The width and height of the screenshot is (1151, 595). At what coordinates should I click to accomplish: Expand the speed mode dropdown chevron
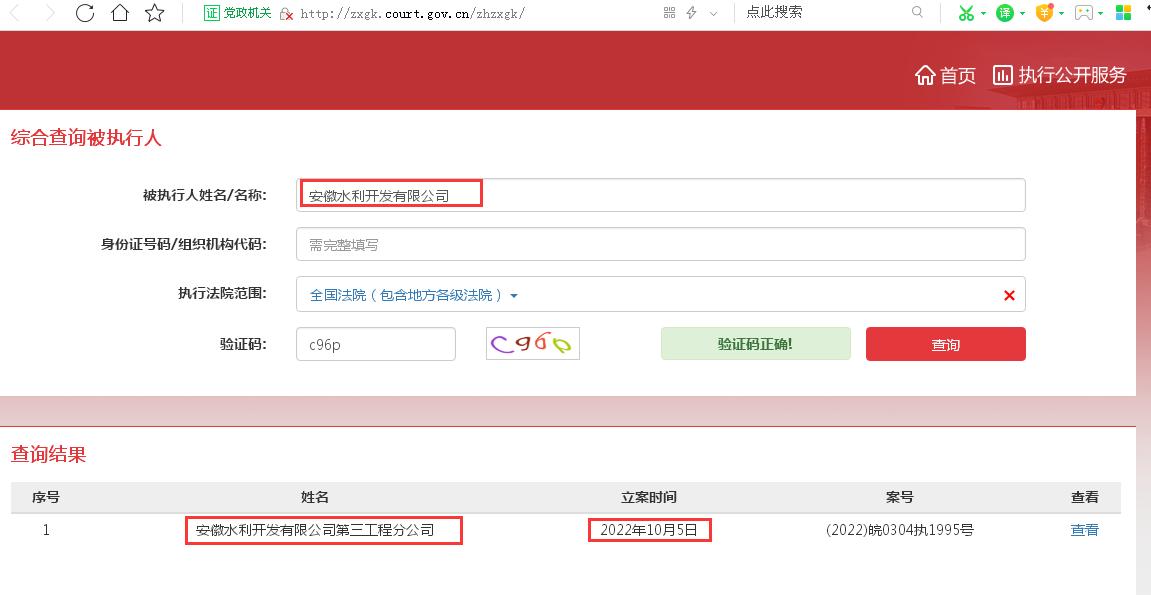tap(712, 13)
